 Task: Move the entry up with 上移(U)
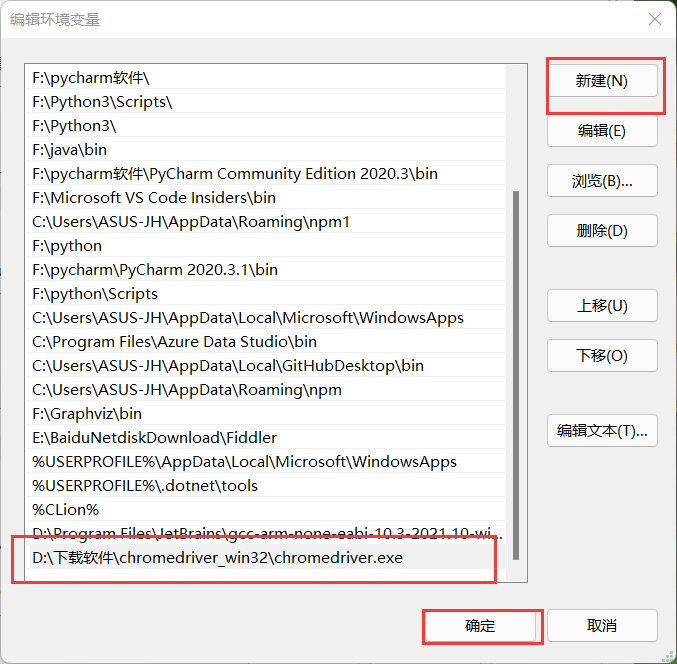(x=602, y=306)
